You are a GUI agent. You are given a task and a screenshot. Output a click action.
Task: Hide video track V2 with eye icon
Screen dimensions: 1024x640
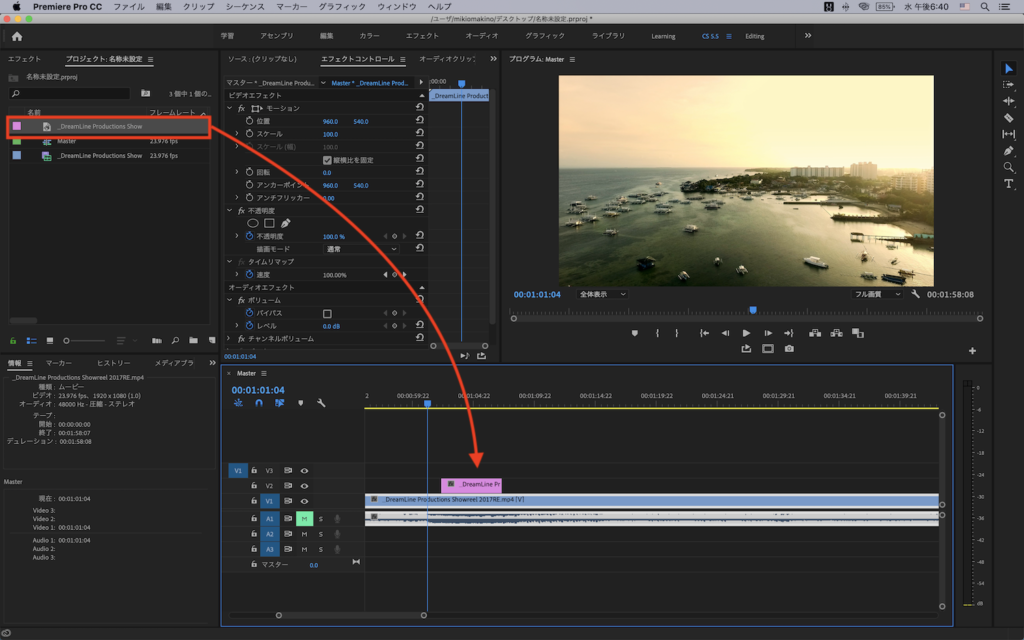point(304,485)
